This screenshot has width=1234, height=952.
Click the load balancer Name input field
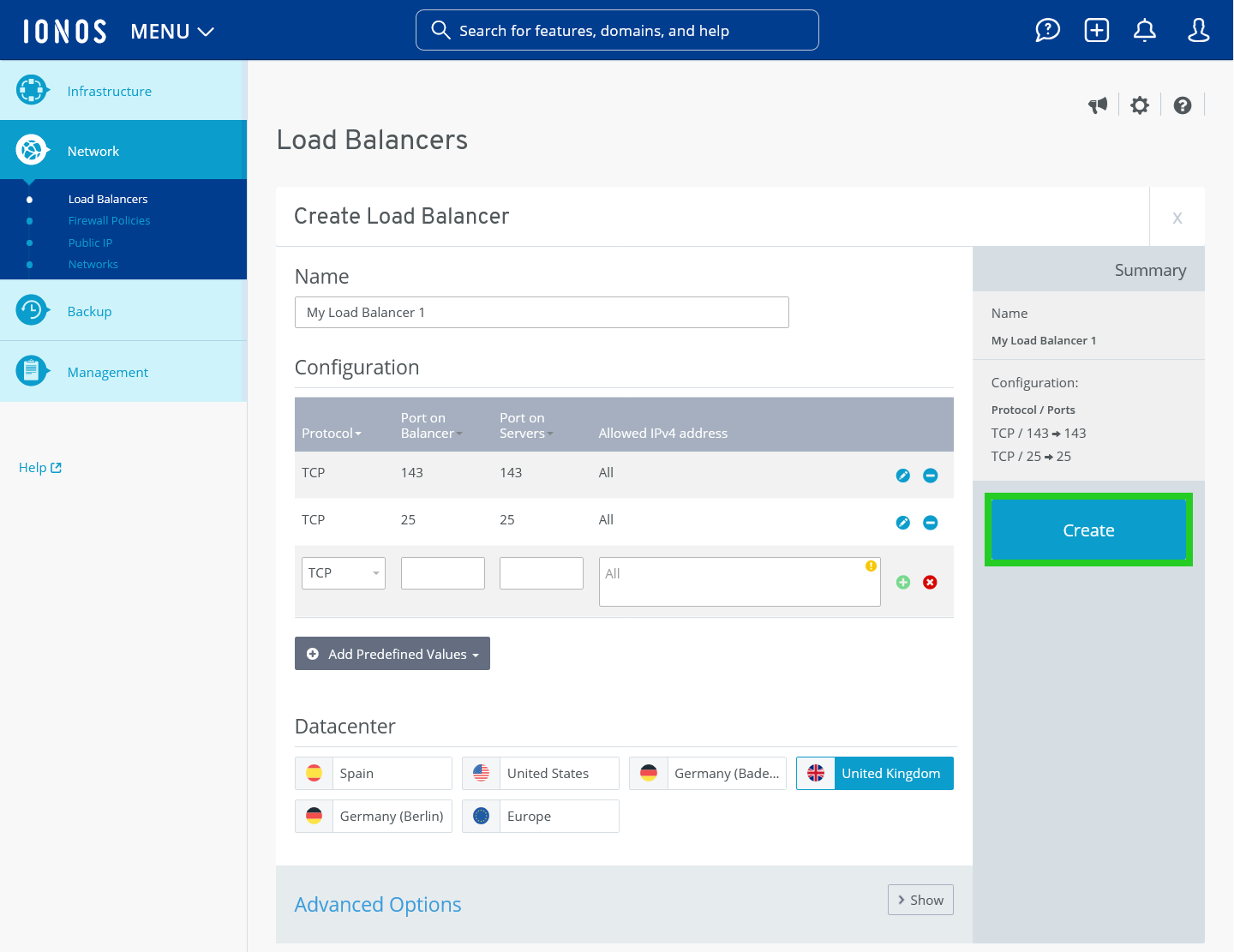[x=542, y=312]
